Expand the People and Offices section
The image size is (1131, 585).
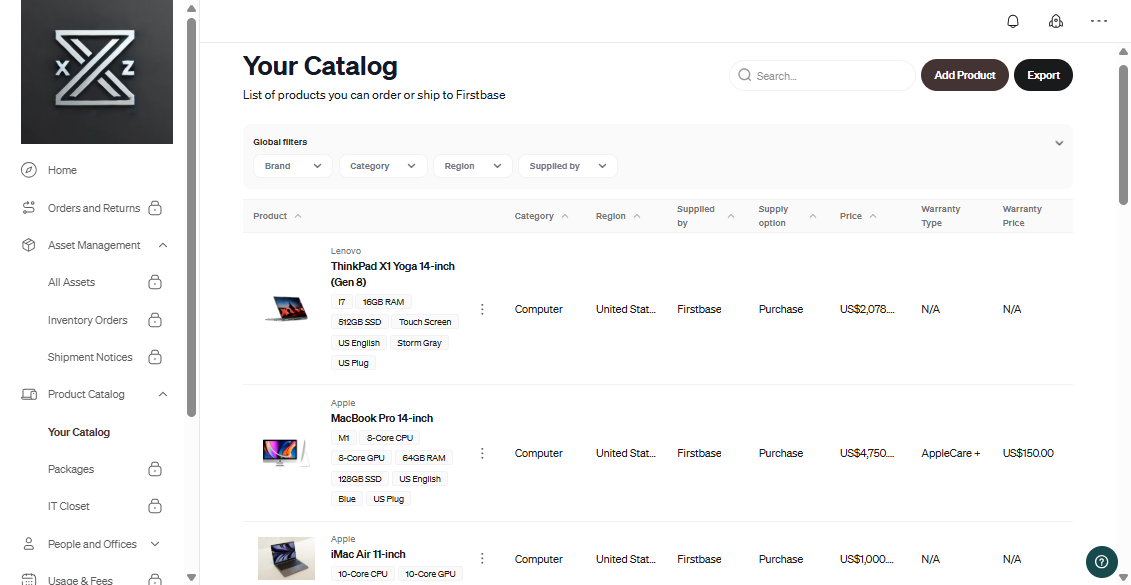click(x=155, y=544)
